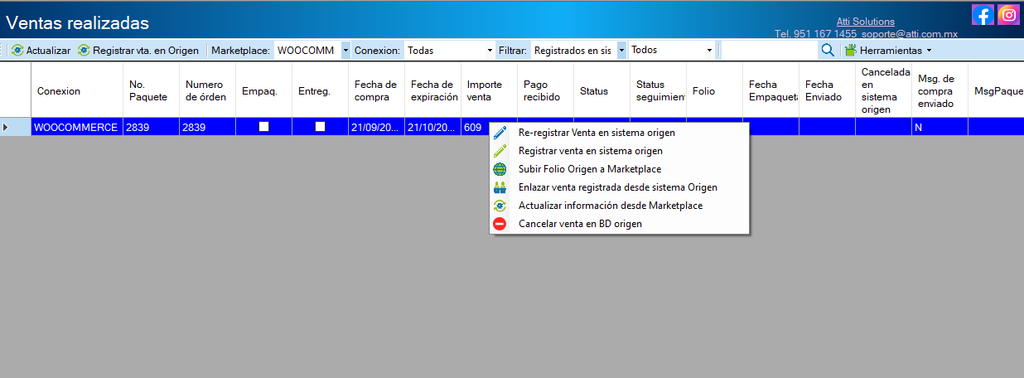Sort by the Empaq. column header
Image resolution: width=1024 pixels, height=378 pixels.
coord(263,91)
